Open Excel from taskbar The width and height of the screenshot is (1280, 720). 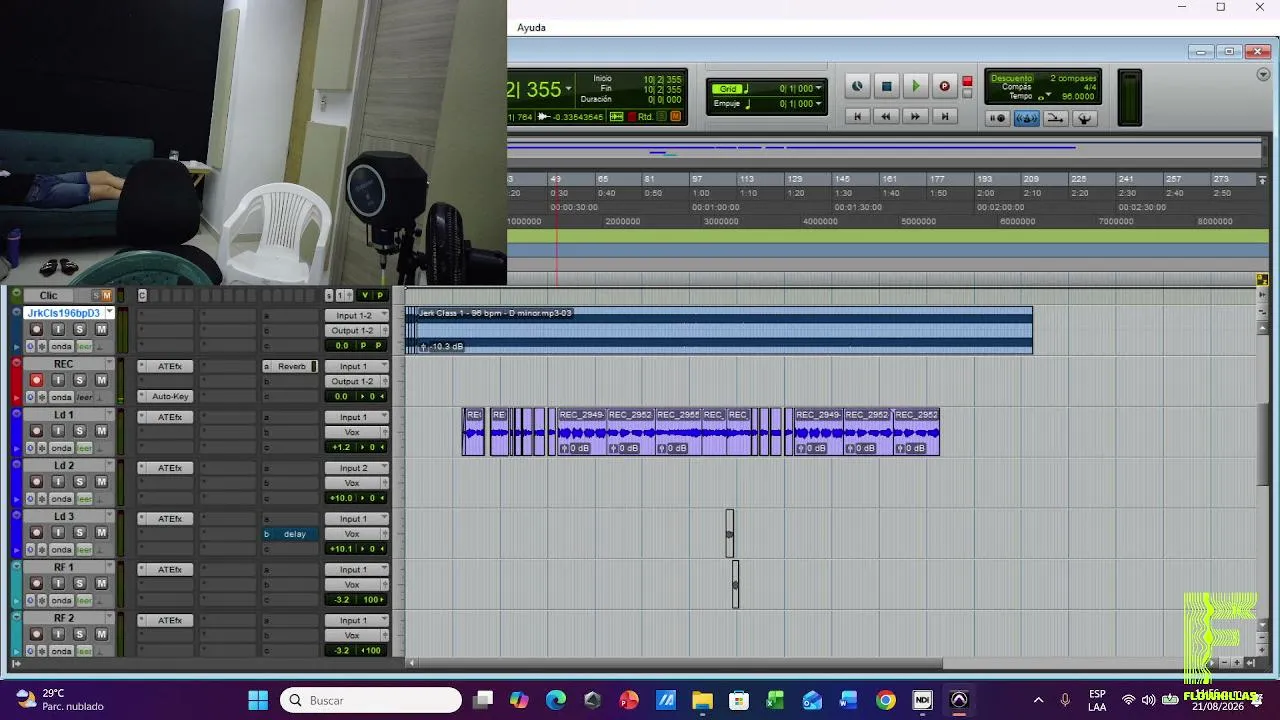775,700
